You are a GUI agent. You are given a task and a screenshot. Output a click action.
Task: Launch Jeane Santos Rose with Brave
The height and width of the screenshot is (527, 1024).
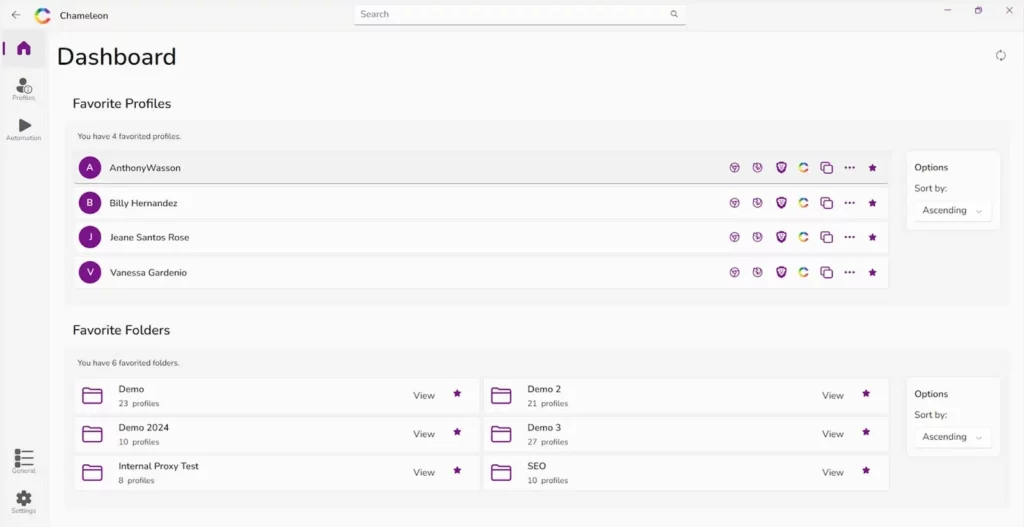[x=781, y=238]
